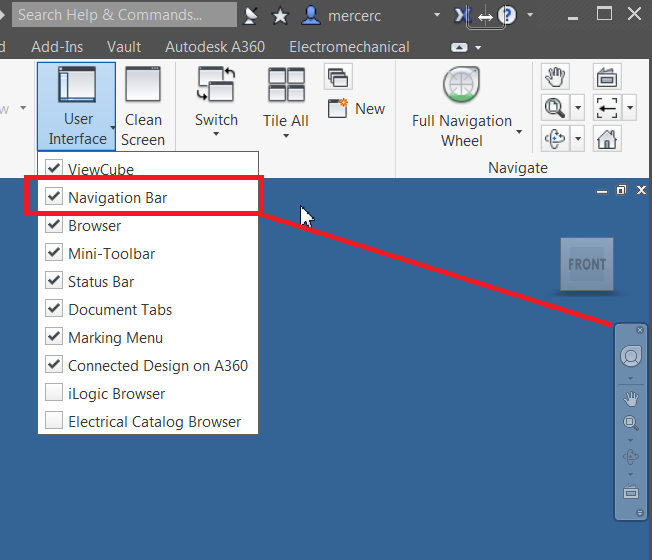Enable the iLogic Browser checkbox

pyautogui.click(x=54, y=392)
